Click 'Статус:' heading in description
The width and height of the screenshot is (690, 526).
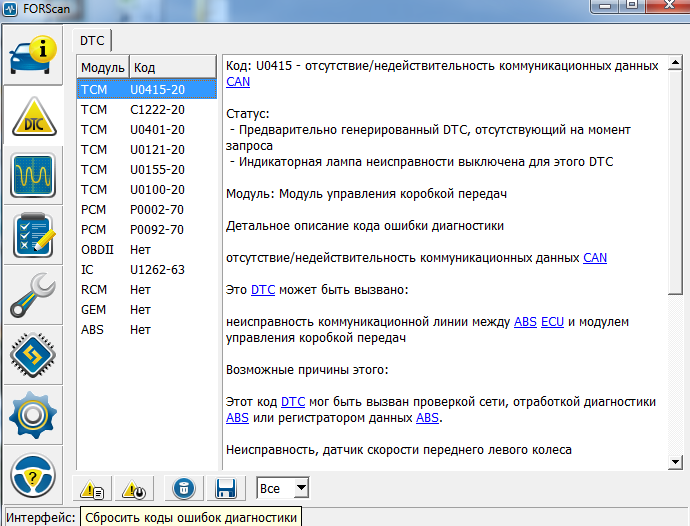pyautogui.click(x=248, y=114)
